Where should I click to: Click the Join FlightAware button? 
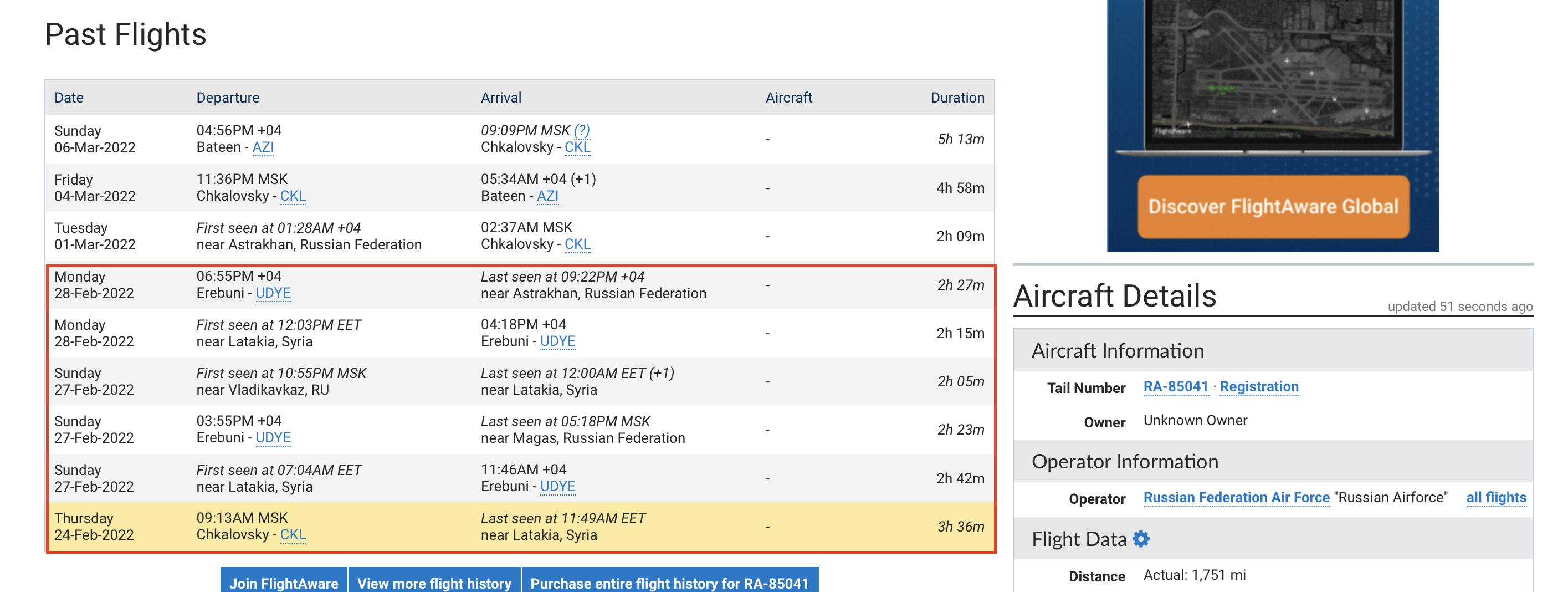point(284,582)
